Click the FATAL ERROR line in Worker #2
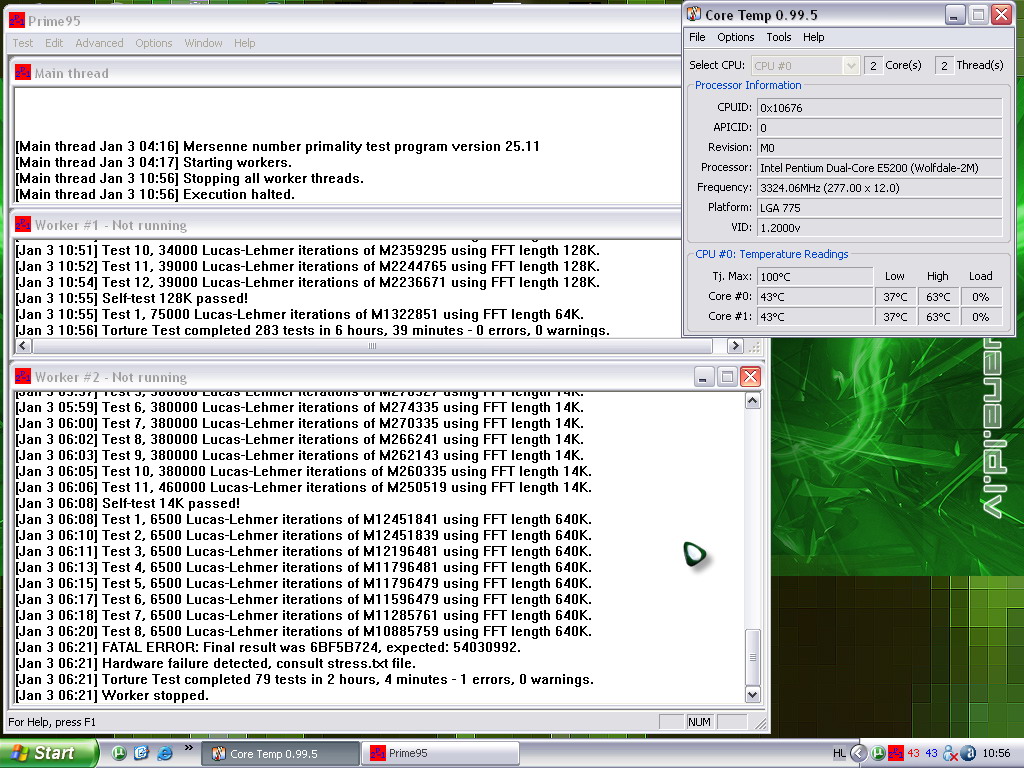The height and width of the screenshot is (768, 1024). [x=268, y=648]
